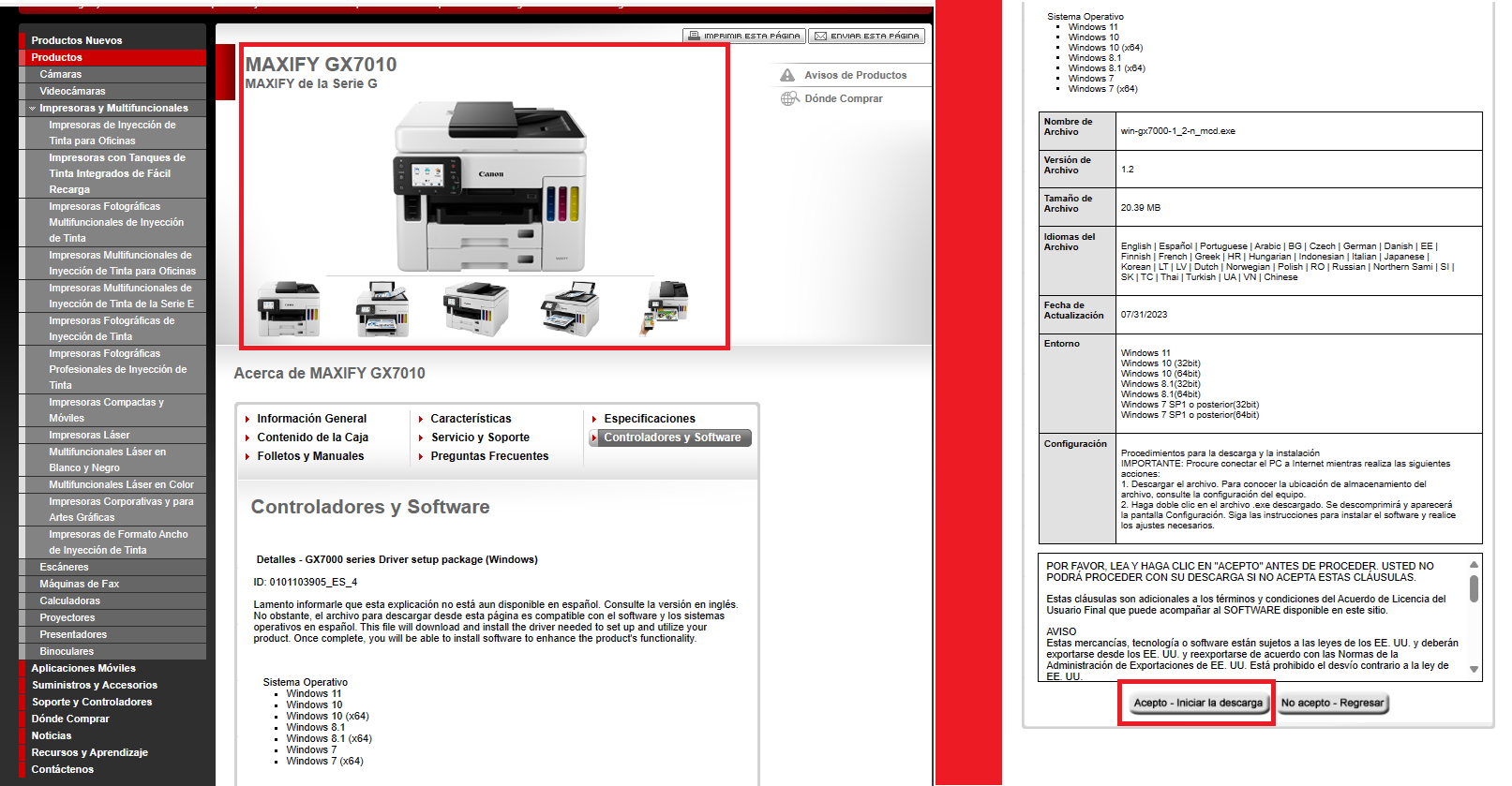1512x786 pixels.
Task: Click the warning triangle icon by Avisos de Productos
Action: click(x=787, y=75)
